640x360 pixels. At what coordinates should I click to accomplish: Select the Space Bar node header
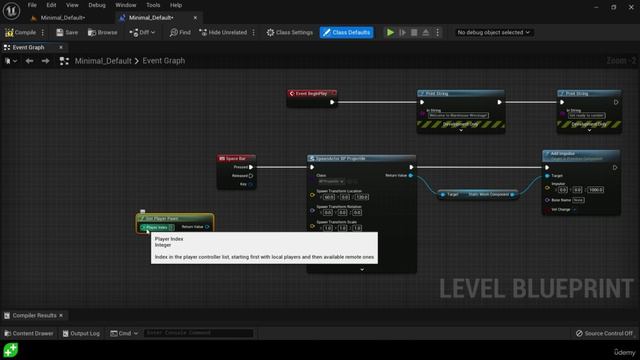237,158
